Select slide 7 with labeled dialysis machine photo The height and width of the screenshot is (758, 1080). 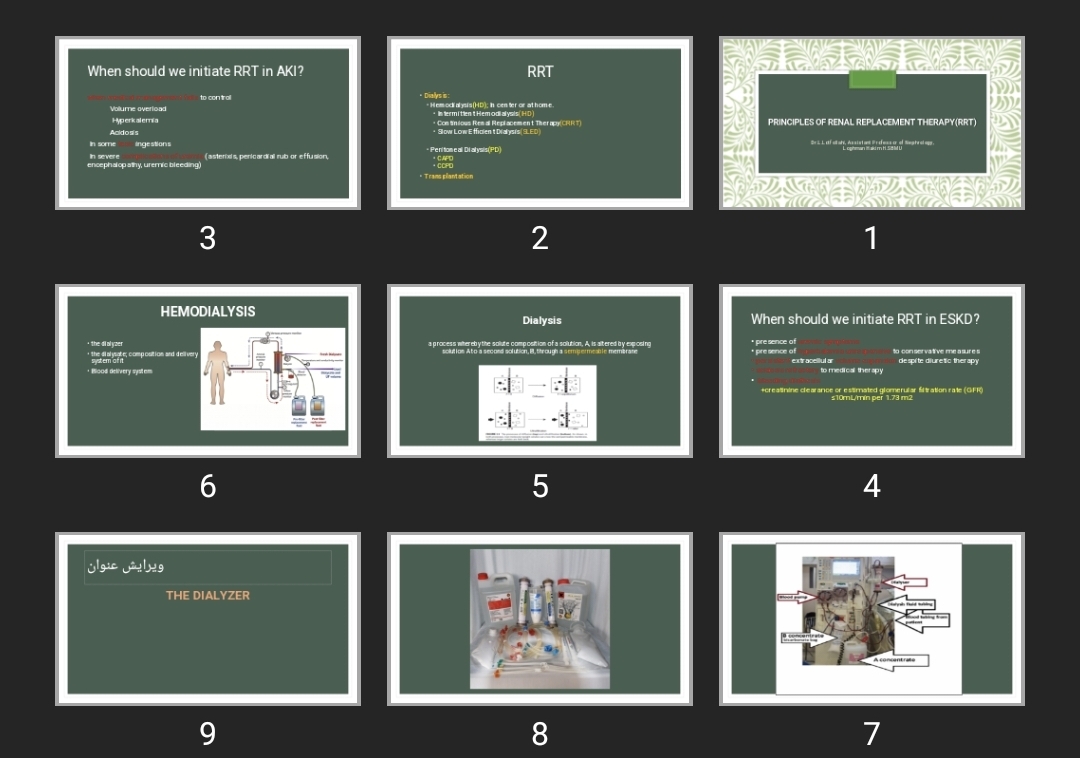click(x=871, y=619)
